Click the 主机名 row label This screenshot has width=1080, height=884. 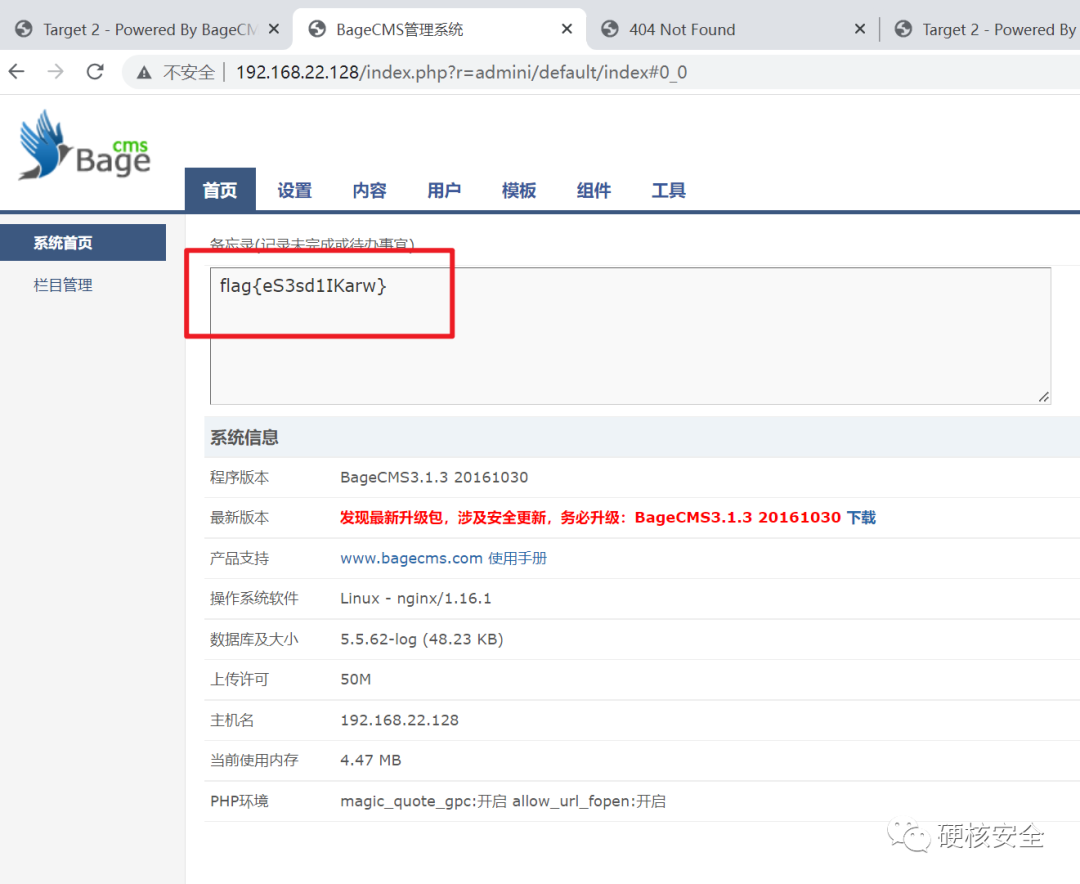(x=231, y=720)
